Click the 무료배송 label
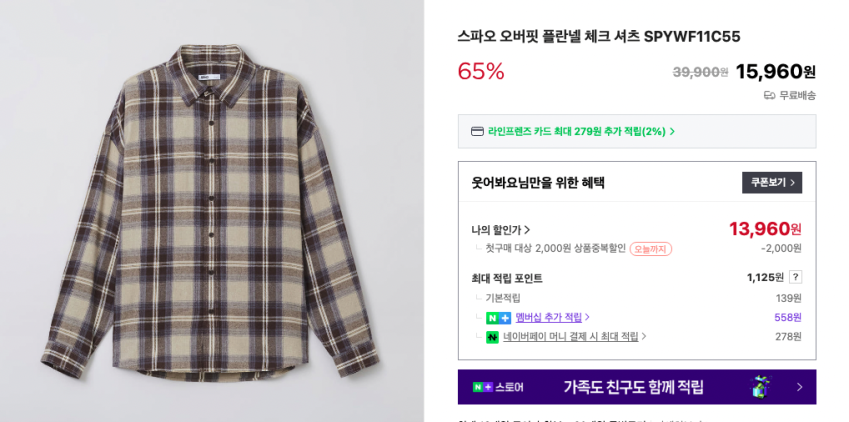849x422 pixels. [797, 95]
